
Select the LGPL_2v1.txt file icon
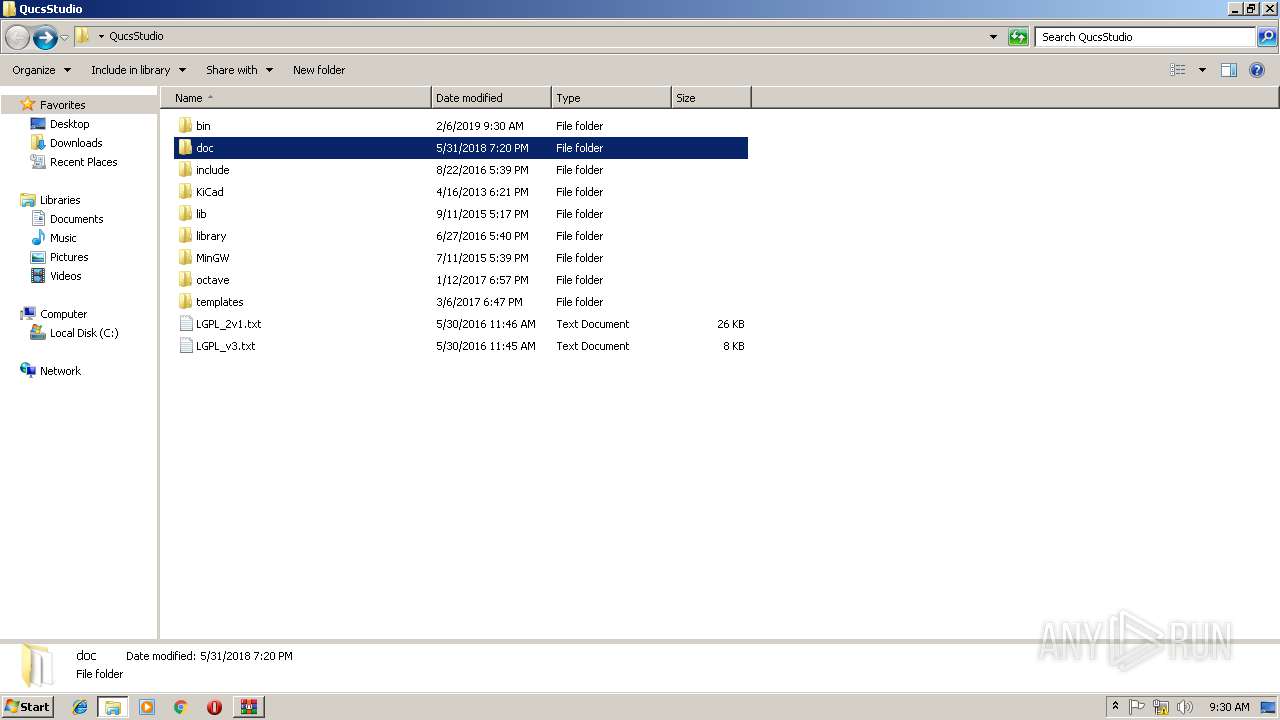[185, 324]
